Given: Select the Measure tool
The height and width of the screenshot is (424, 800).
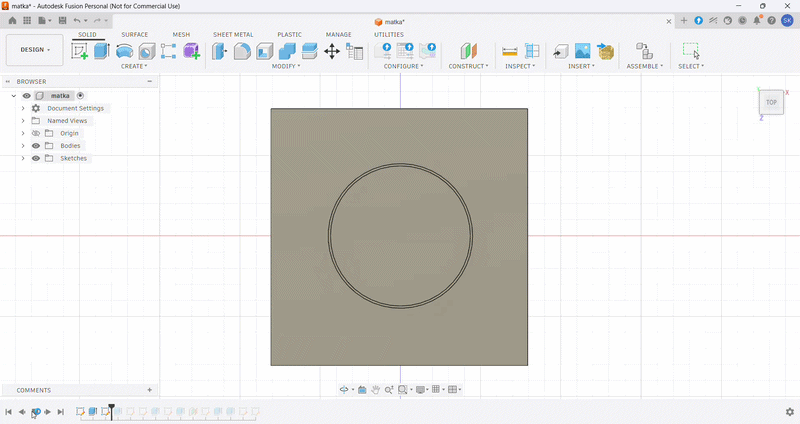Looking at the screenshot, I should point(510,51).
